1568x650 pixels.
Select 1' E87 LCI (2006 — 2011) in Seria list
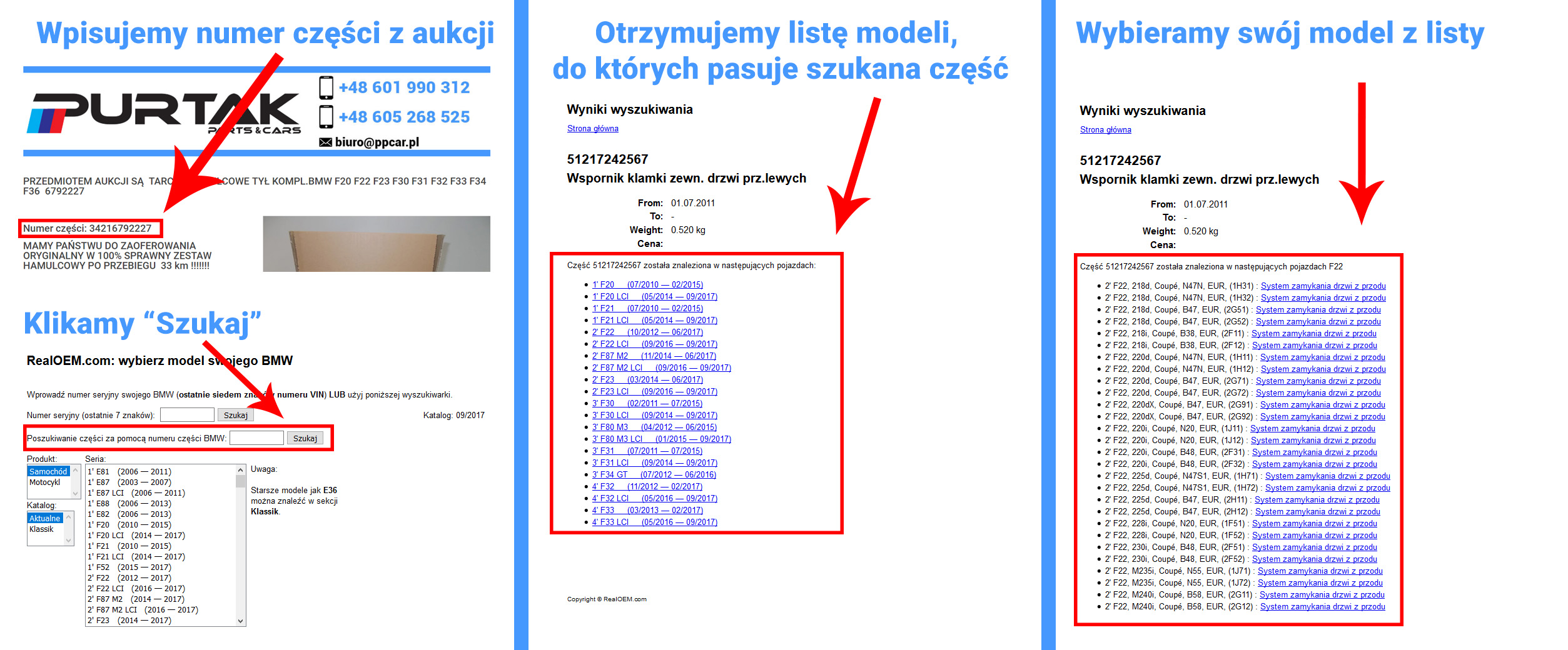coord(136,493)
